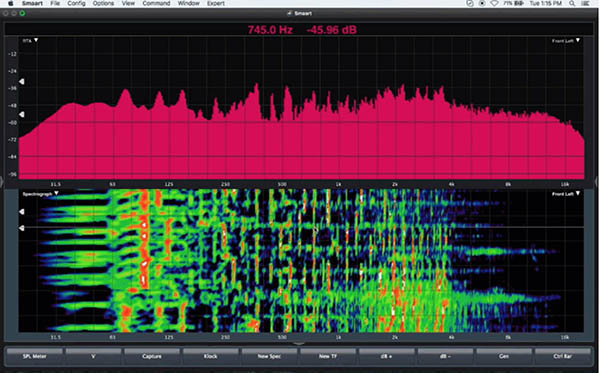Viewport: 600px width, 373px height.
Task: Click the lower spectrograph threshold slider handle
Action: coord(22,228)
